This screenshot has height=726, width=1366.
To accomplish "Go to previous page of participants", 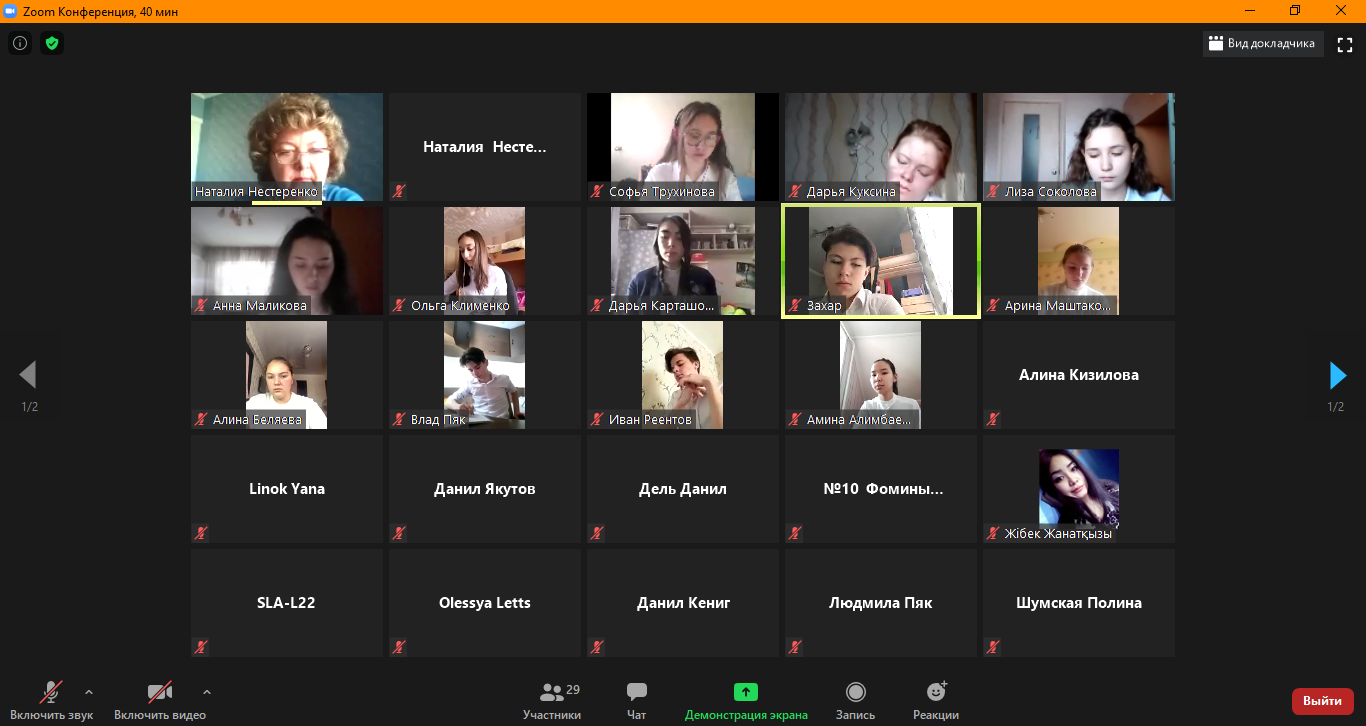I will coord(28,375).
